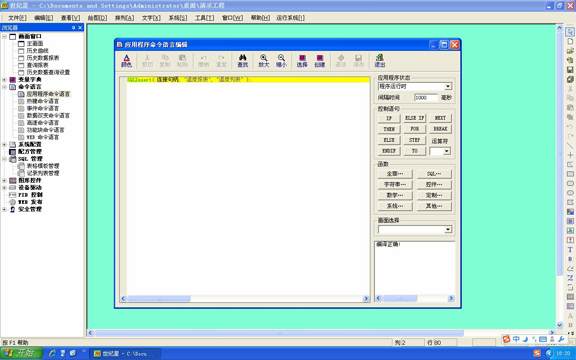
Task: Open the 画面选择 screen selection dropdown
Action: point(448,230)
